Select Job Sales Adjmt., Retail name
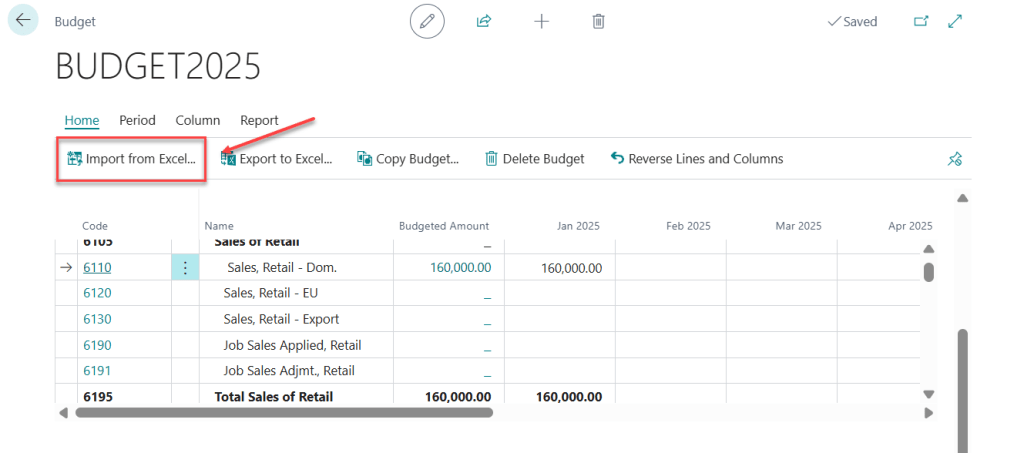This screenshot has width=1024, height=453. click(x=289, y=371)
